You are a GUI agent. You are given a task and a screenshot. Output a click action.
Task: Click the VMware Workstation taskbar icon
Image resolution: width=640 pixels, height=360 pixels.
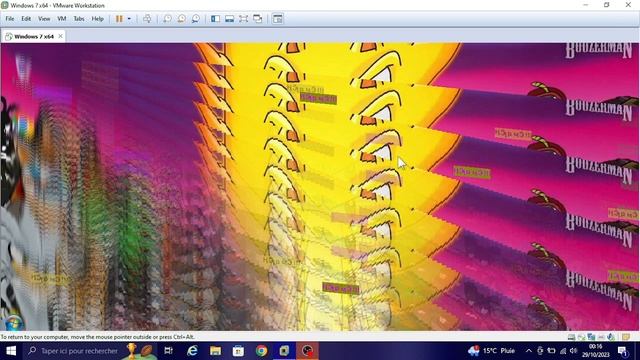(x=284, y=351)
